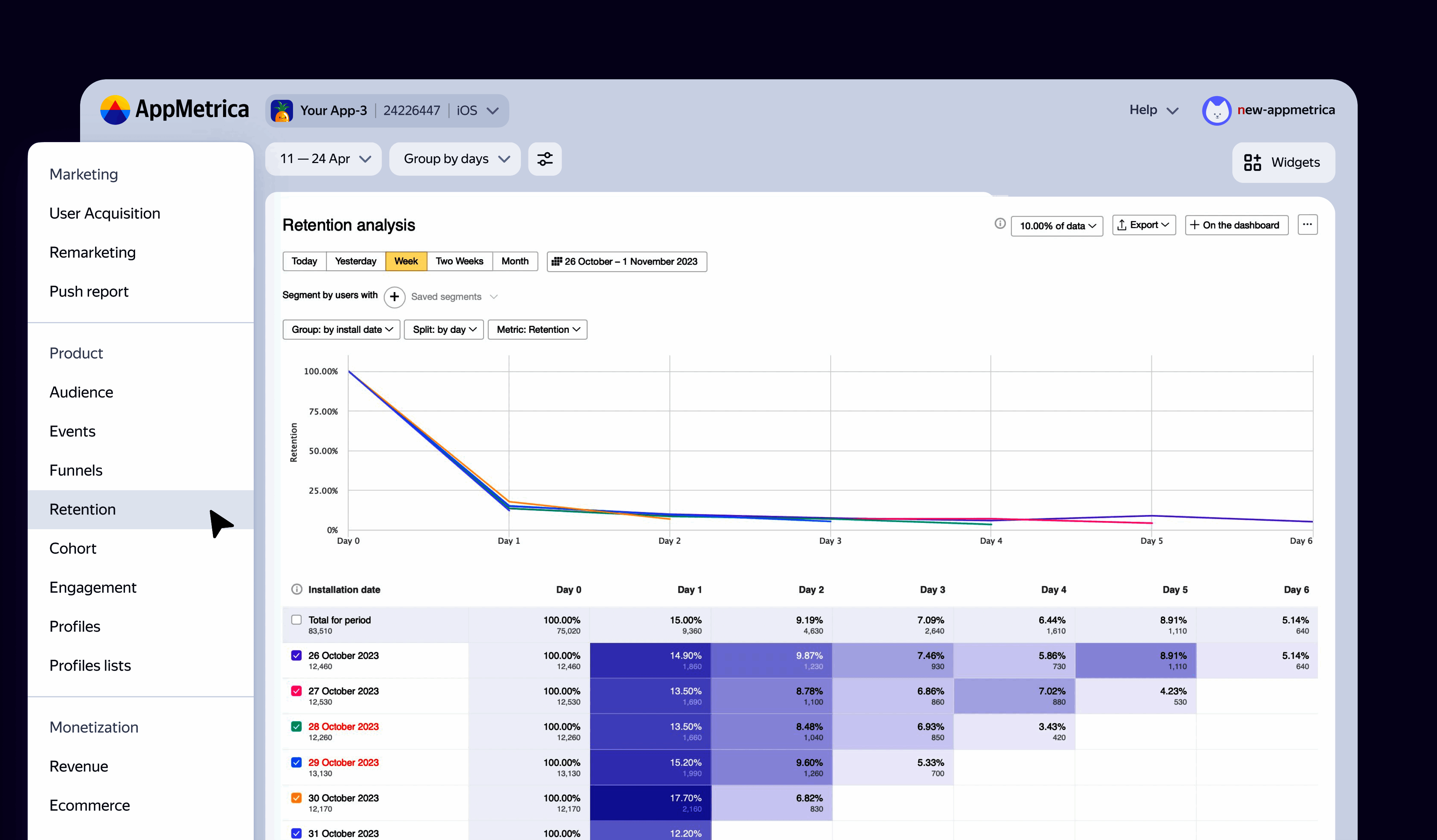Click the AppMetrica logo icon
This screenshot has width=1437, height=840.
[115, 110]
